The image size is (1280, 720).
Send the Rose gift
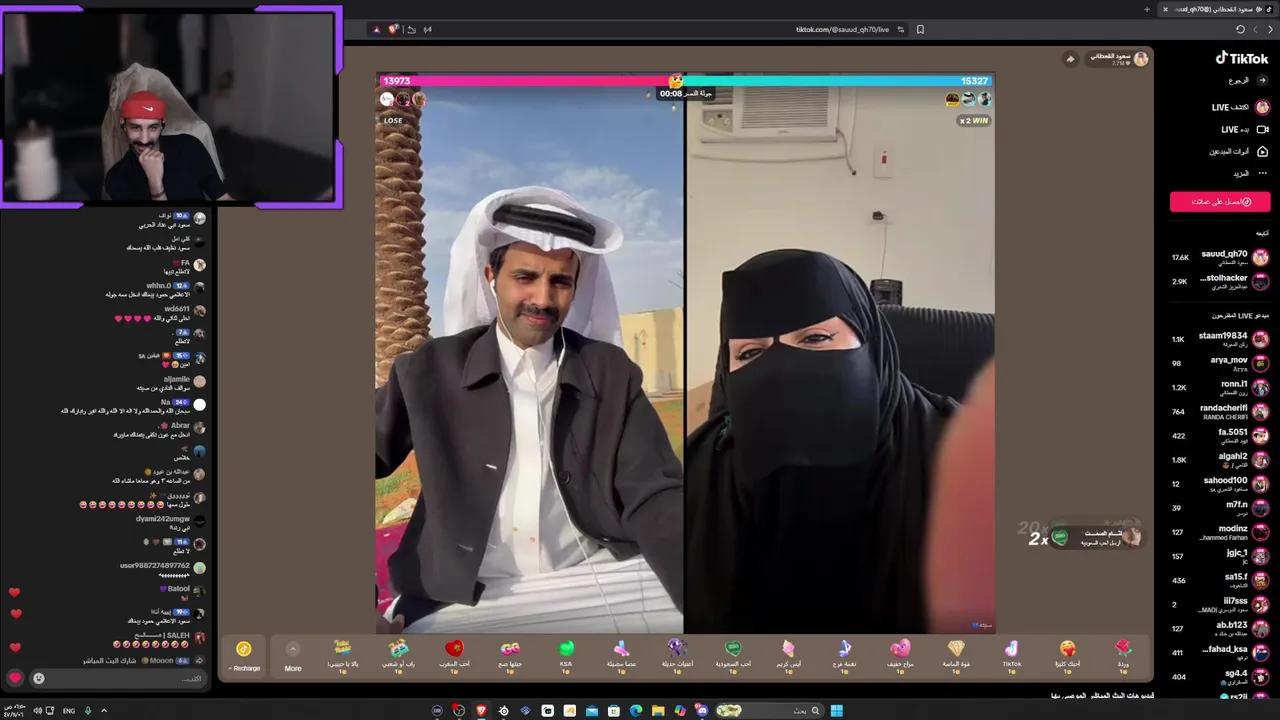point(1123,655)
